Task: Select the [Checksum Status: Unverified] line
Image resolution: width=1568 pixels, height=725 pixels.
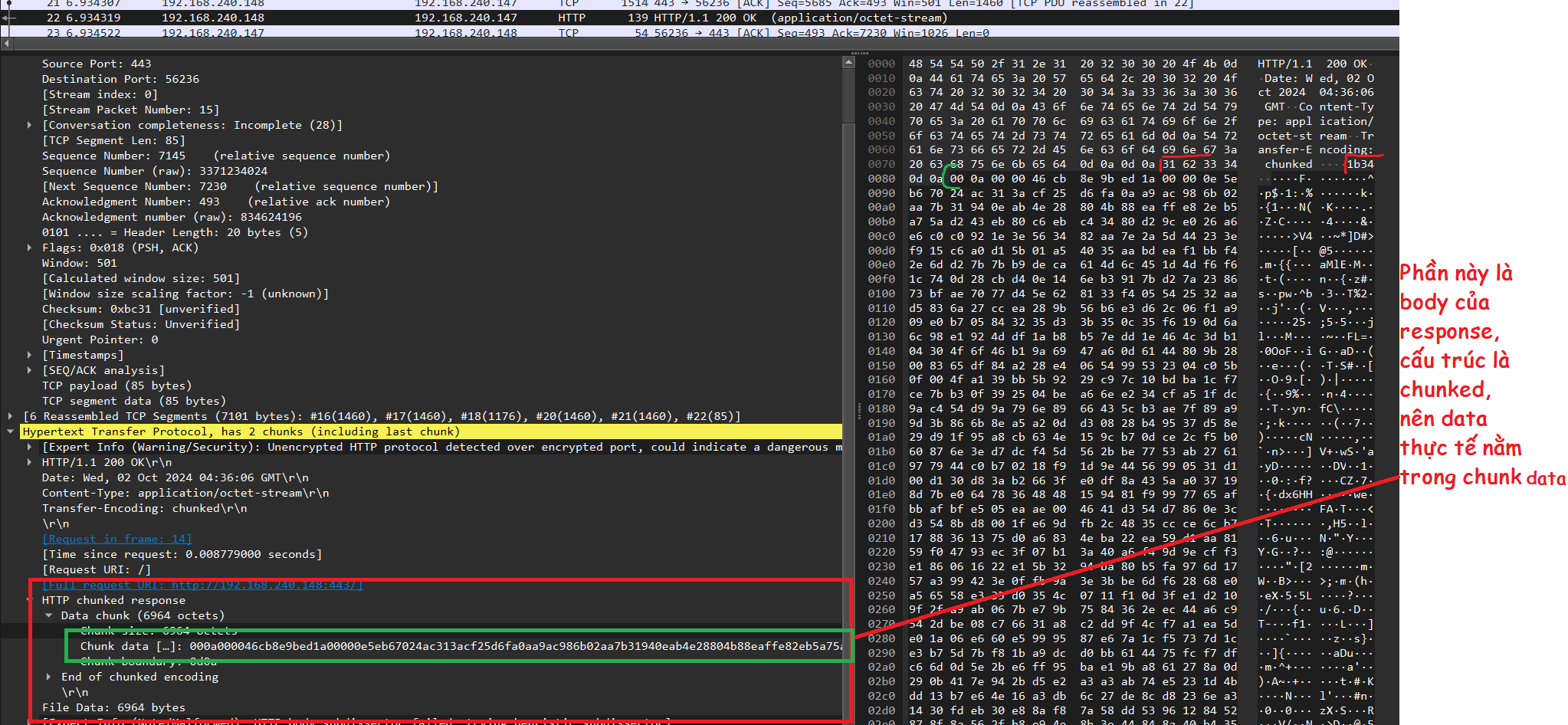Action: click(141, 324)
